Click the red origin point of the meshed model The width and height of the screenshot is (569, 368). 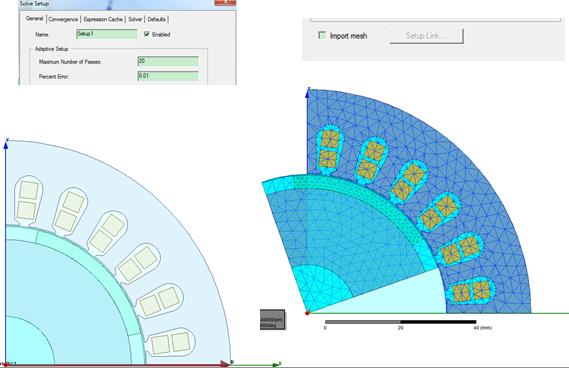tap(307, 313)
